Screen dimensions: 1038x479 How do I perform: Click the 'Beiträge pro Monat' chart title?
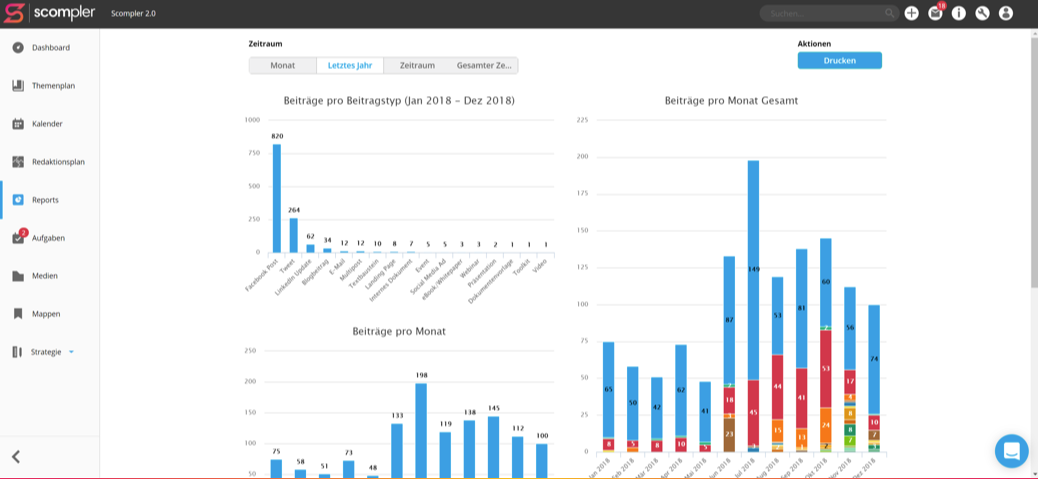pyautogui.click(x=399, y=331)
